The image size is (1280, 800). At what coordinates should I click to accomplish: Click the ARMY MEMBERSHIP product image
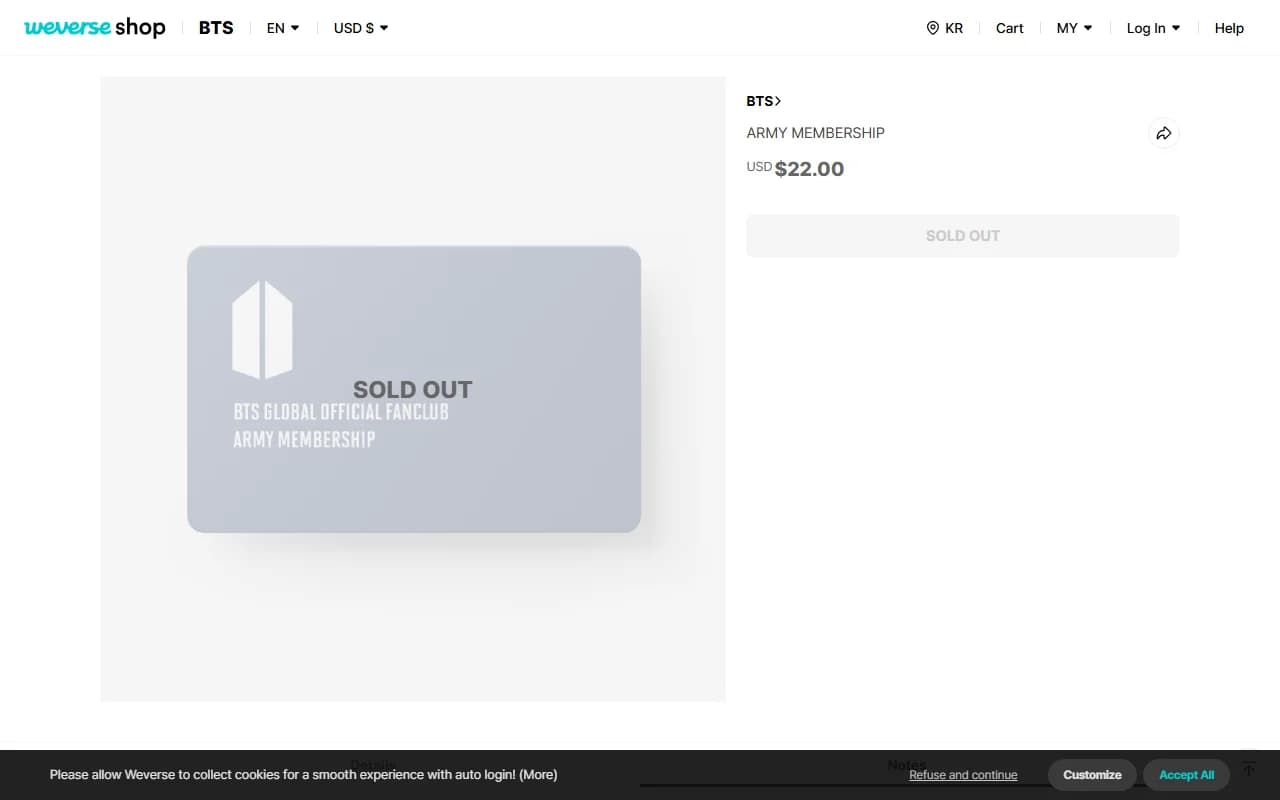(413, 389)
